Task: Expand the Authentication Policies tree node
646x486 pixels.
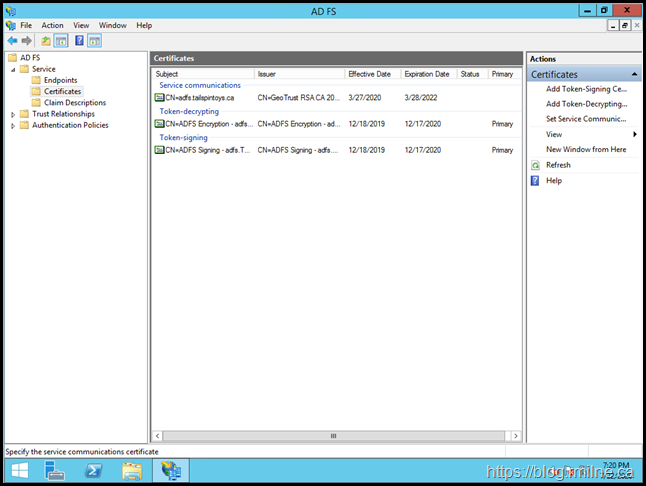Action: coord(13,125)
